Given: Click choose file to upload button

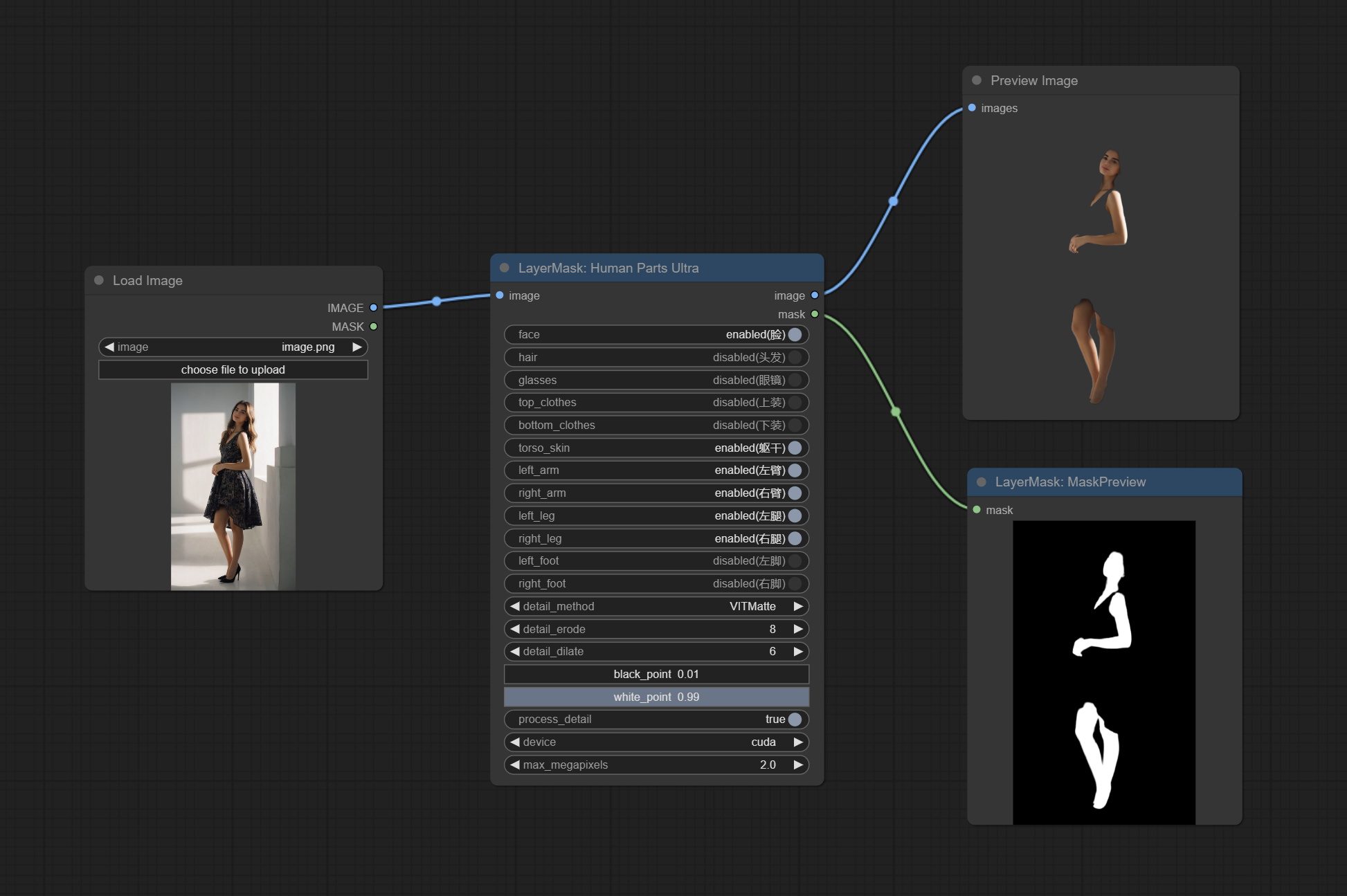Looking at the screenshot, I should (233, 369).
